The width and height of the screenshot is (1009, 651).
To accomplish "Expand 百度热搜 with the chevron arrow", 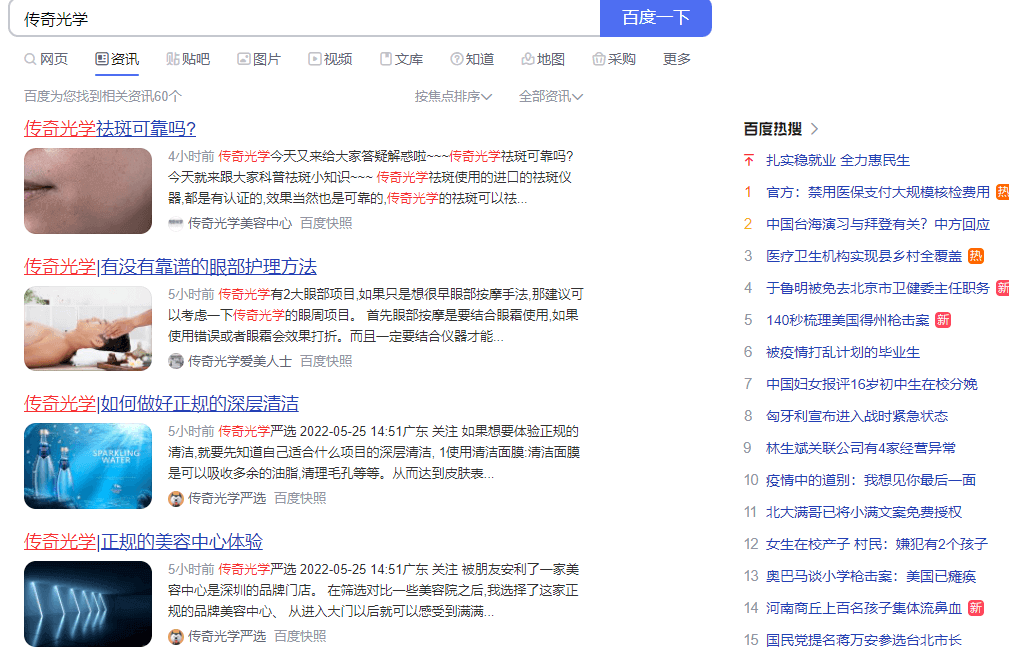I will (x=815, y=129).
